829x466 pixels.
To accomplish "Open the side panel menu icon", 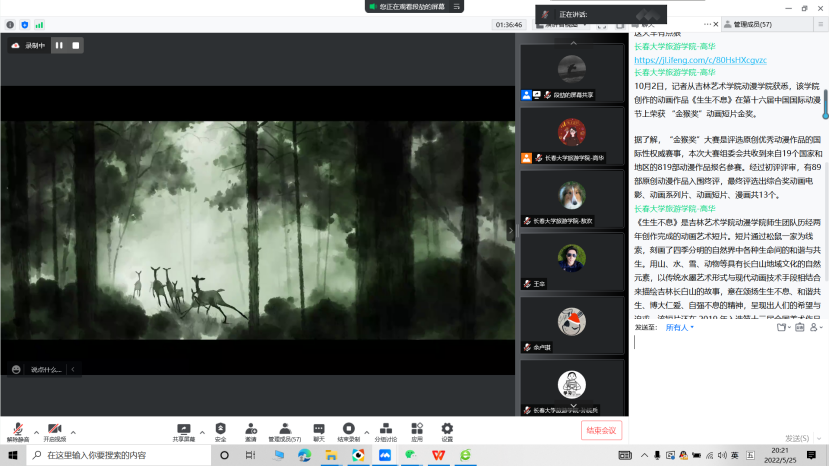I will [821, 24].
